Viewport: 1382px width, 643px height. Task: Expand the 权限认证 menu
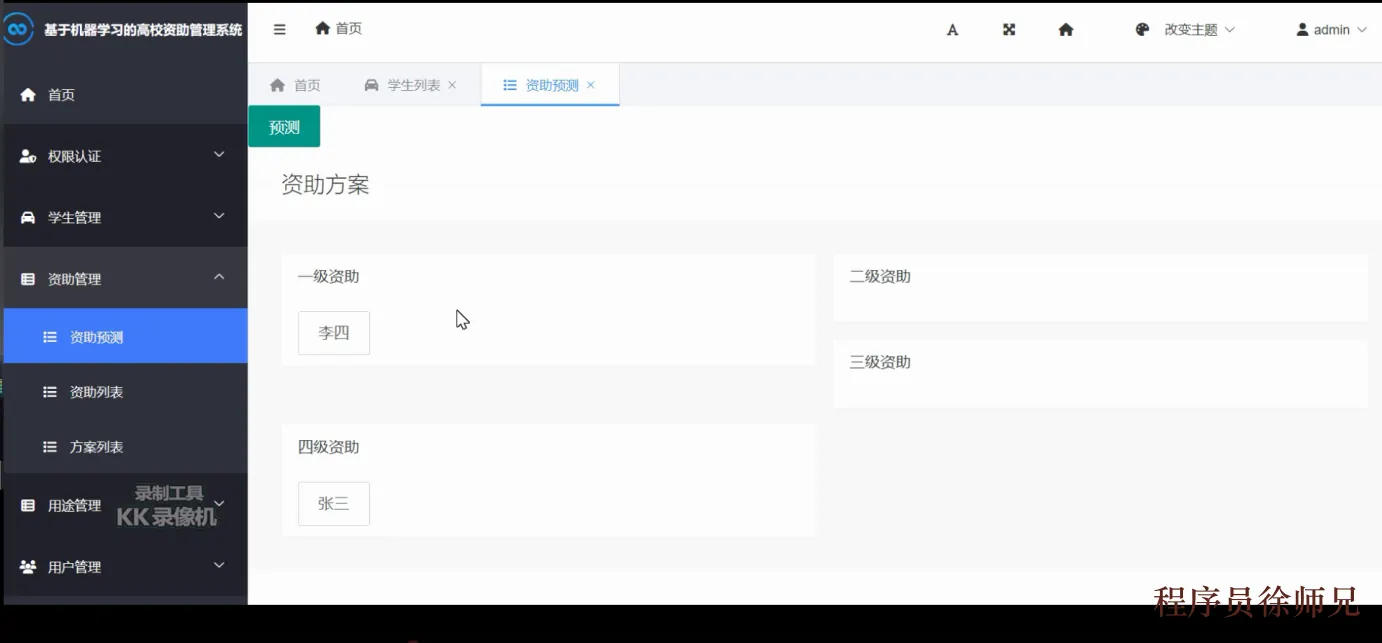tap(125, 156)
